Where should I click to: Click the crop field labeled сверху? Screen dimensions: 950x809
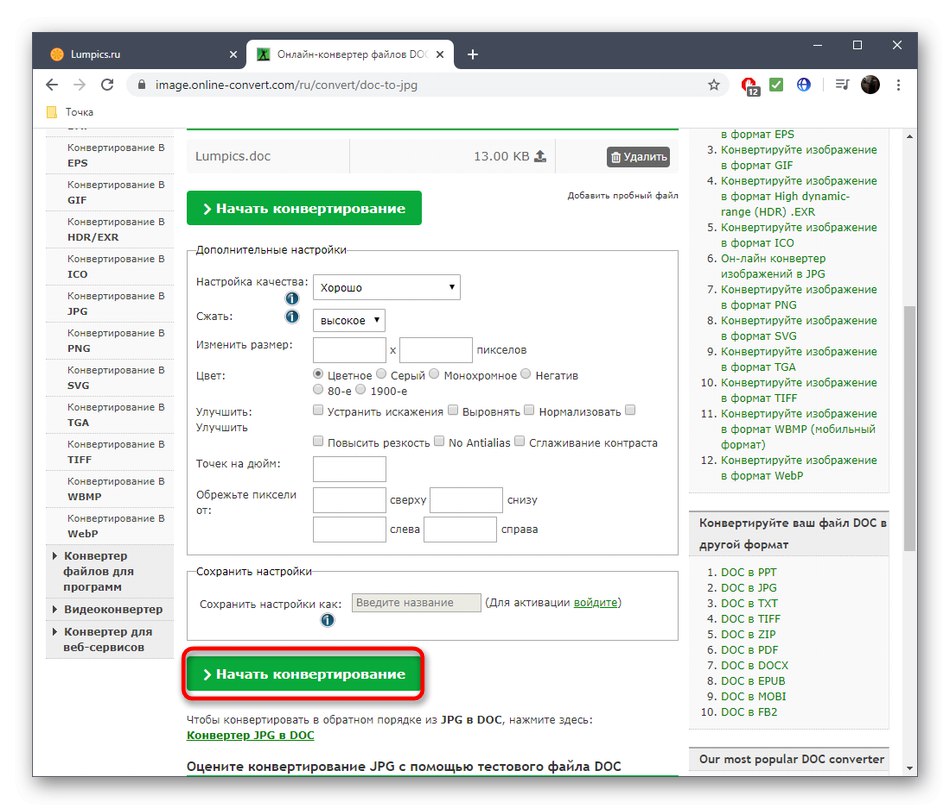pyautogui.click(x=350, y=500)
